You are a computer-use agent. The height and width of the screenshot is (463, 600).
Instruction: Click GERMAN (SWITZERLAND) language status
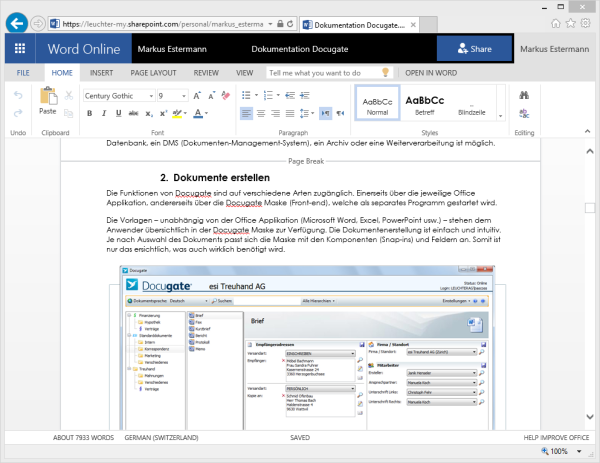click(x=161, y=437)
